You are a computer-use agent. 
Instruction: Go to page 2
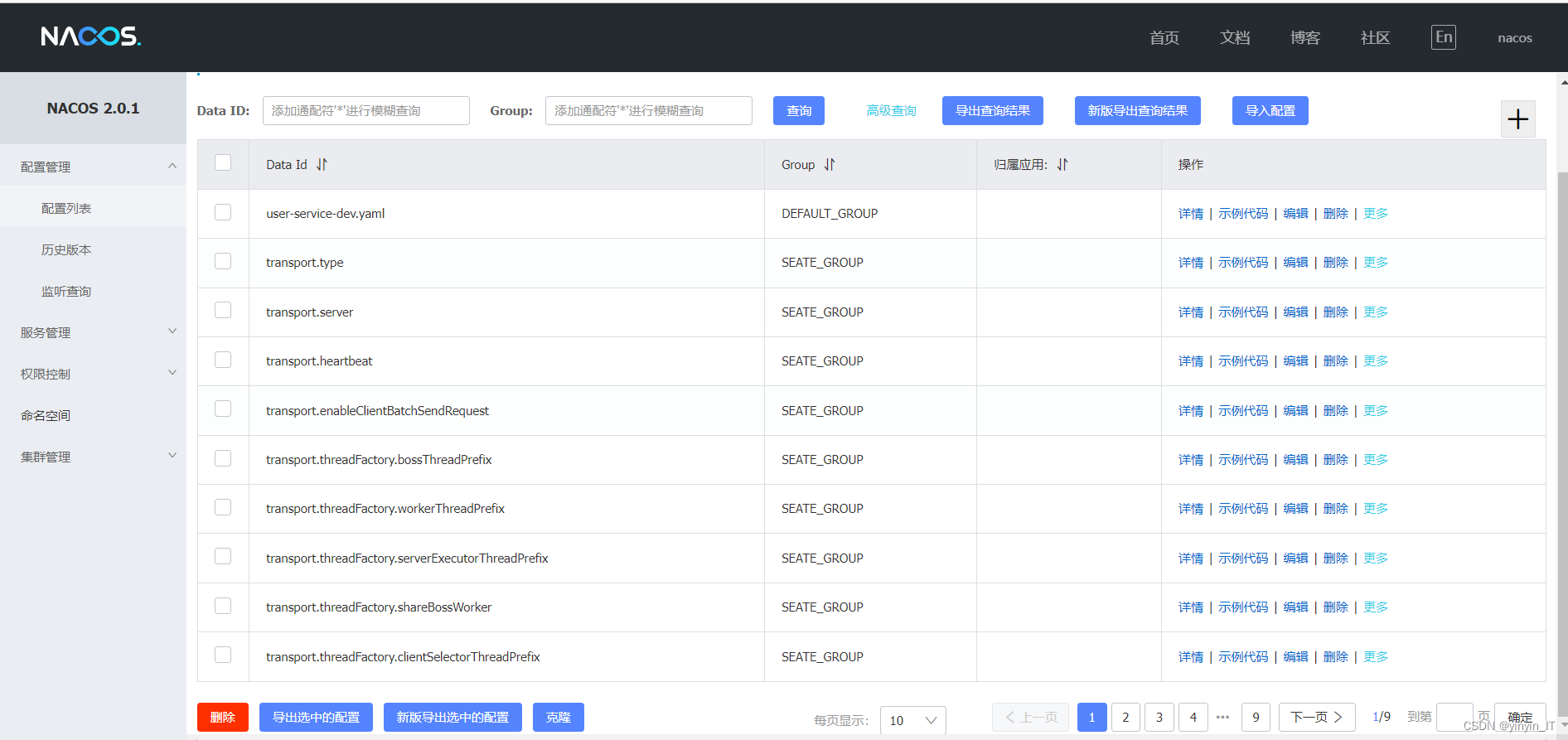point(1125,718)
